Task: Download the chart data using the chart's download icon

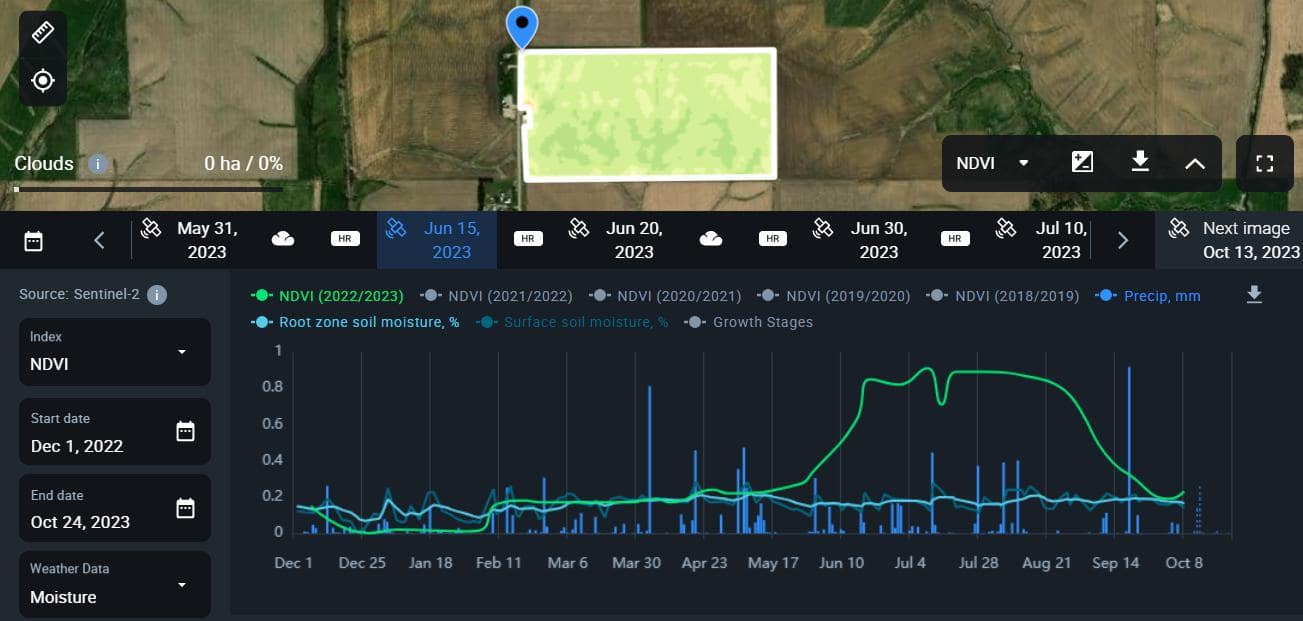Action: [x=1254, y=295]
